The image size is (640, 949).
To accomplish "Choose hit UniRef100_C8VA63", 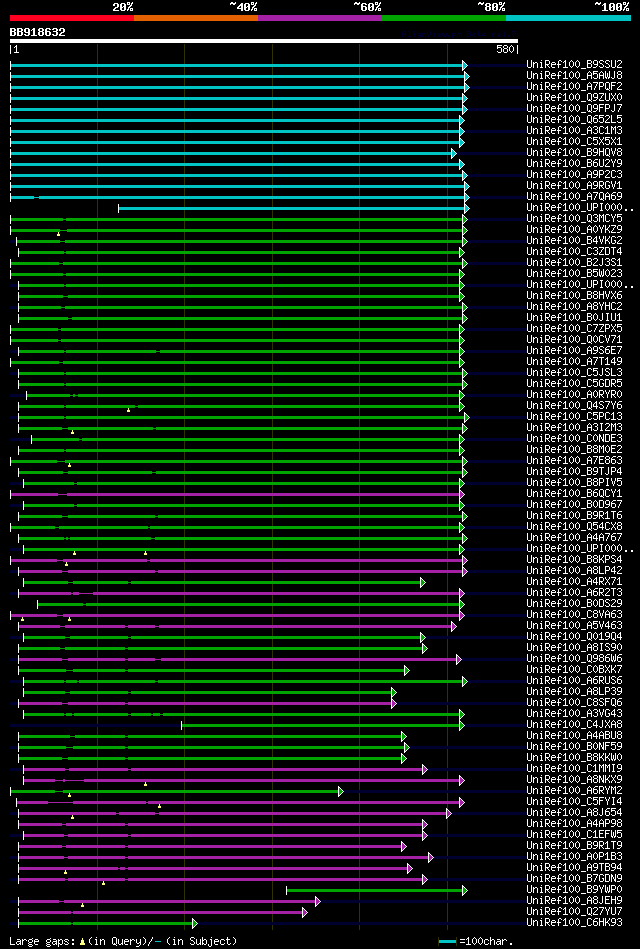I will [x=574, y=614].
